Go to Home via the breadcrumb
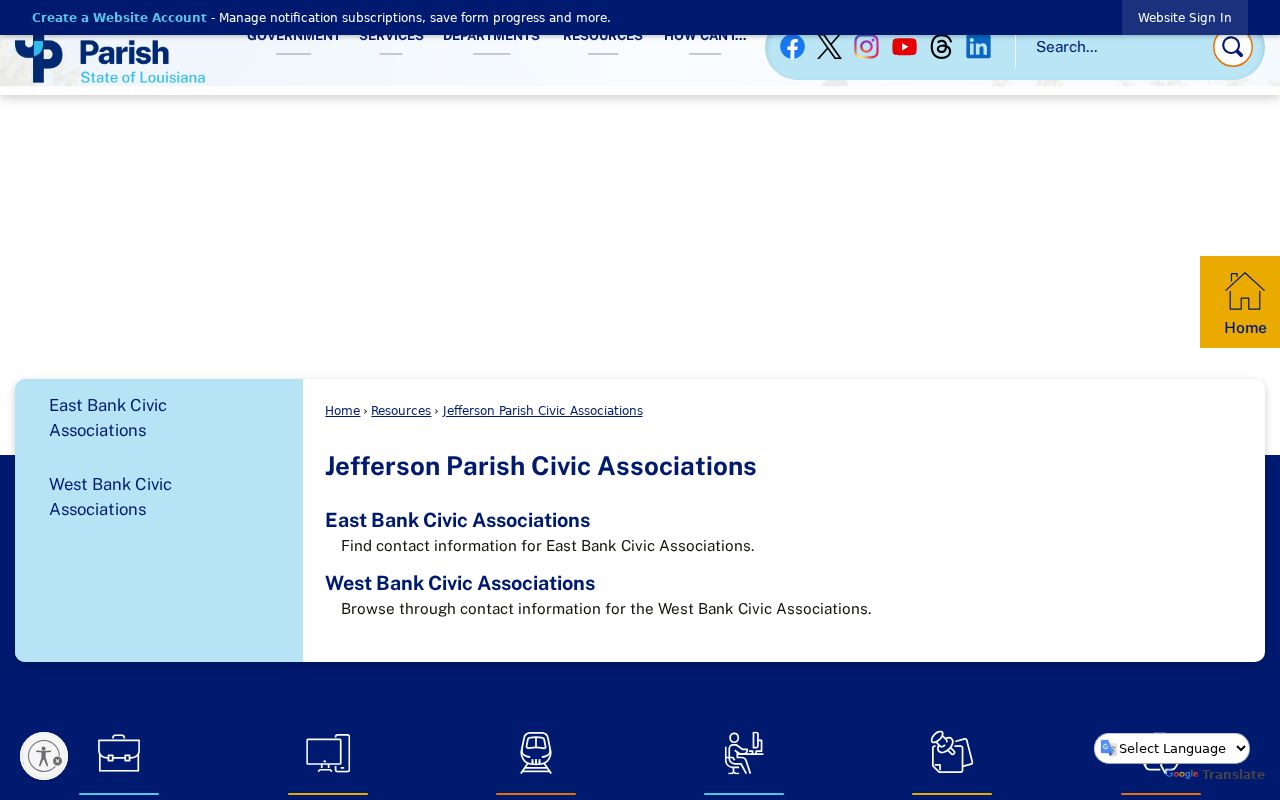Viewport: 1280px width, 800px height. (342, 411)
